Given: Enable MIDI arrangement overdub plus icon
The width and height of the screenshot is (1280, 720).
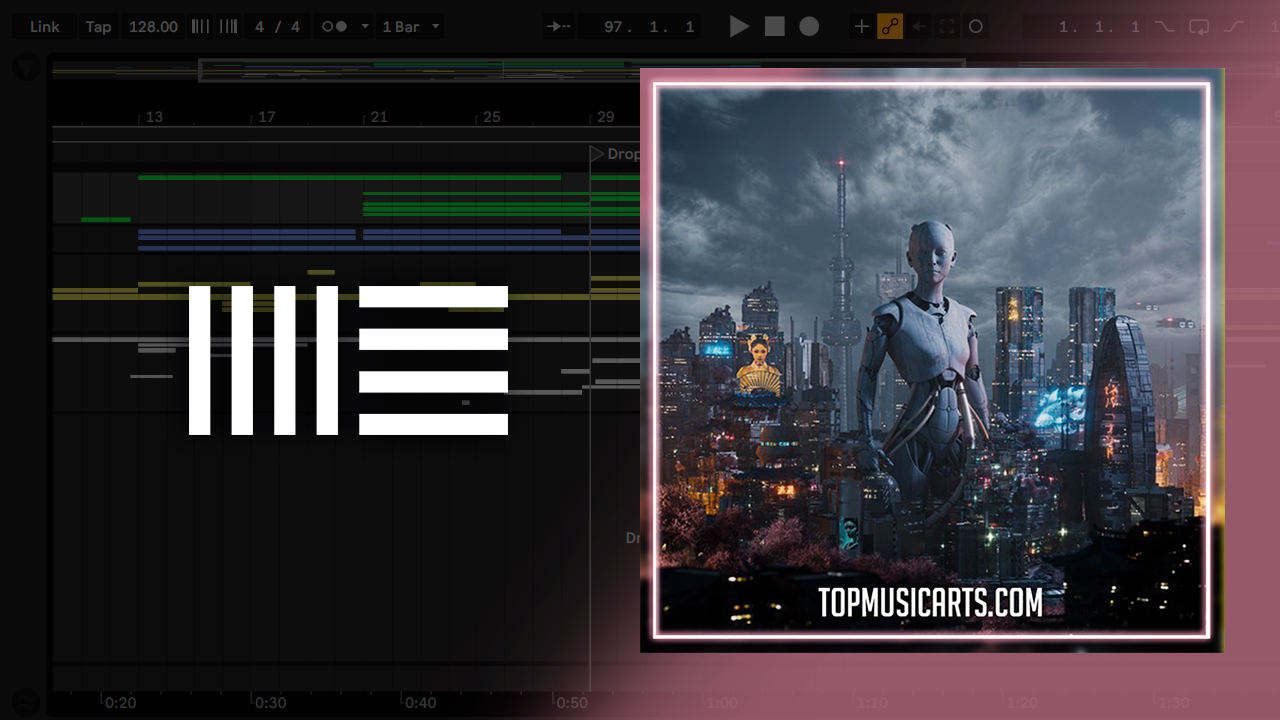Looking at the screenshot, I should (861, 27).
